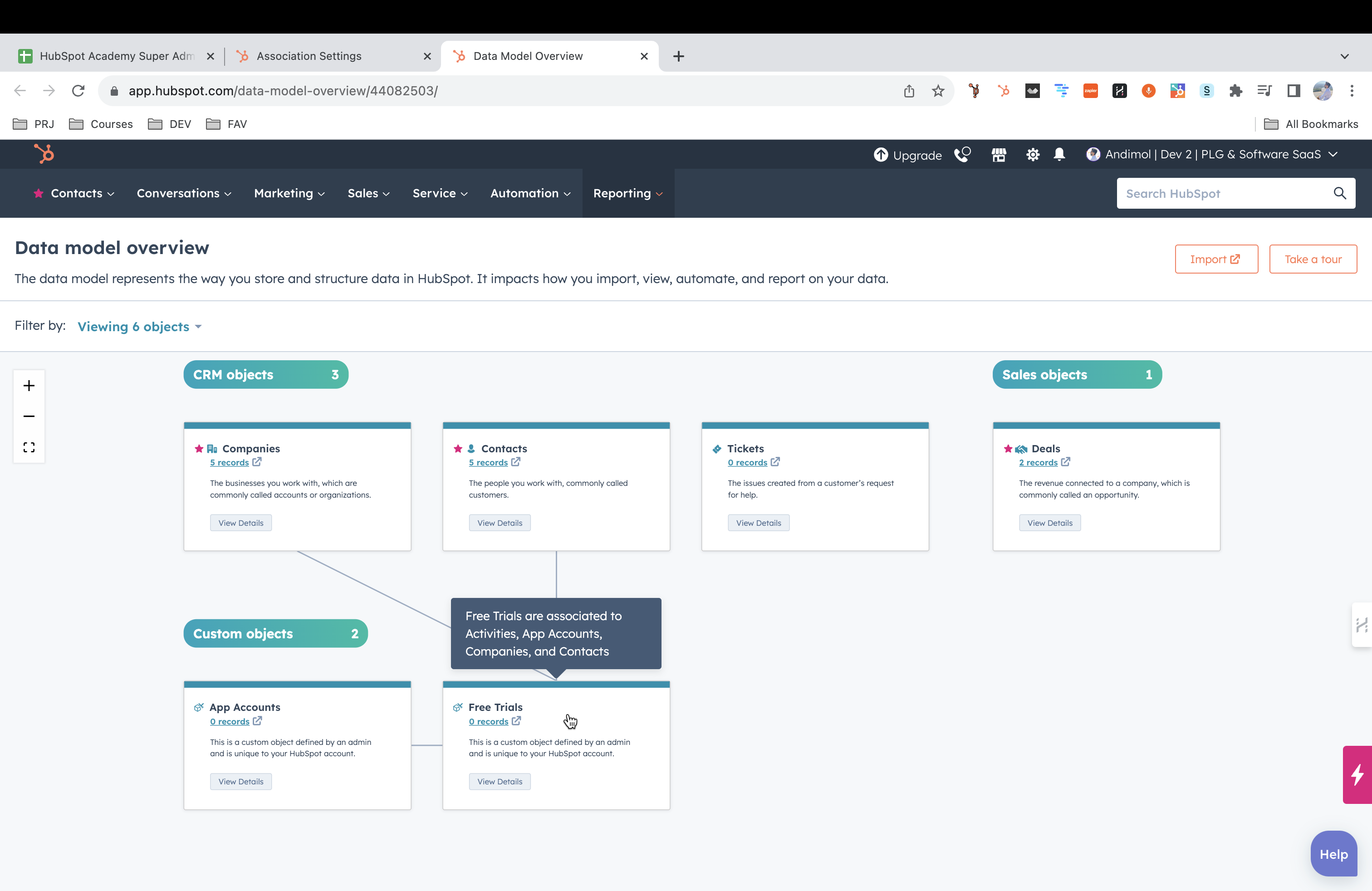Viewport: 1372px width, 891px height.
Task: Open the marketplace store icon
Action: pyautogui.click(x=999, y=154)
